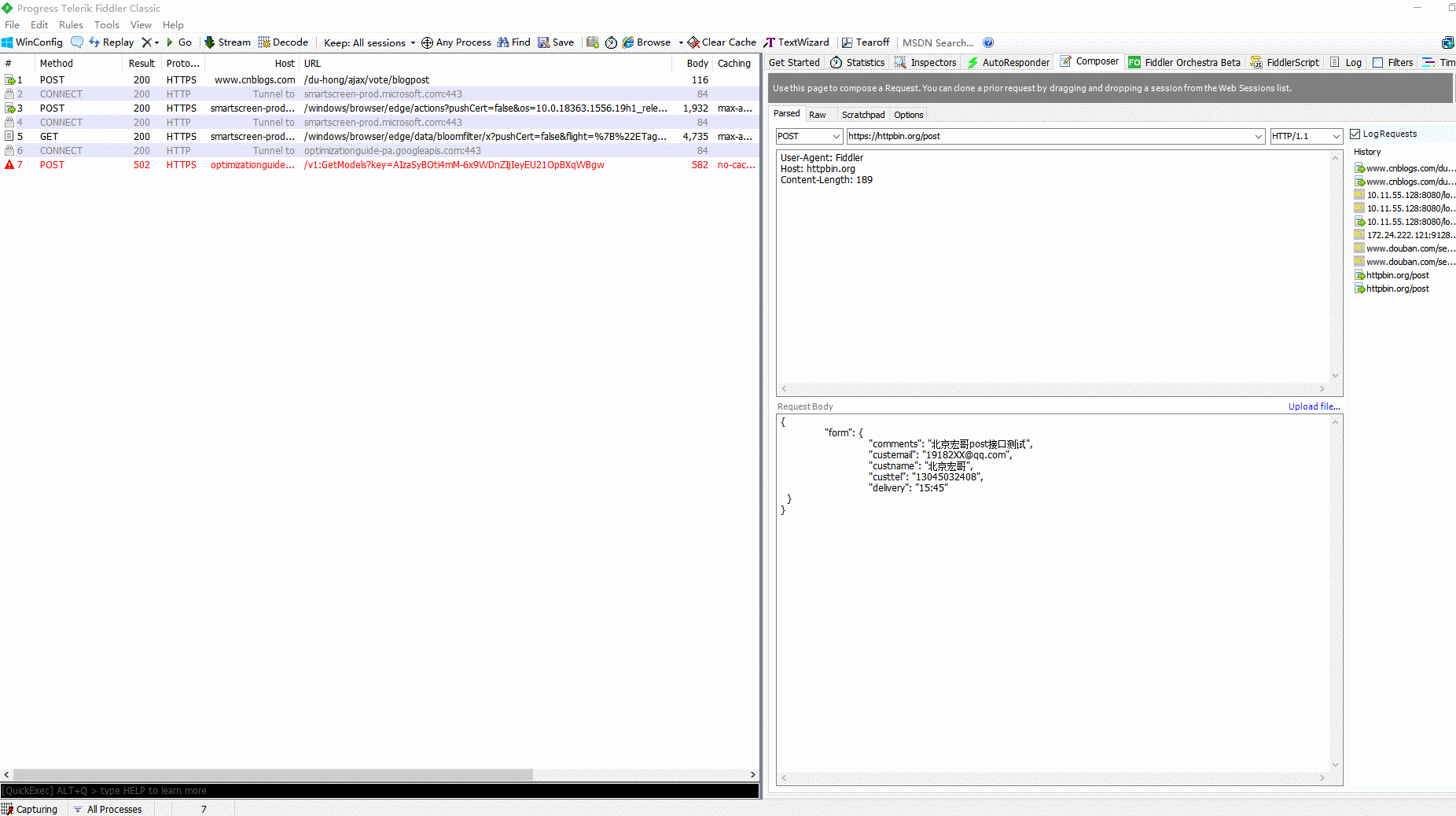Open the File menu
1456x816 pixels.
click(x=12, y=24)
